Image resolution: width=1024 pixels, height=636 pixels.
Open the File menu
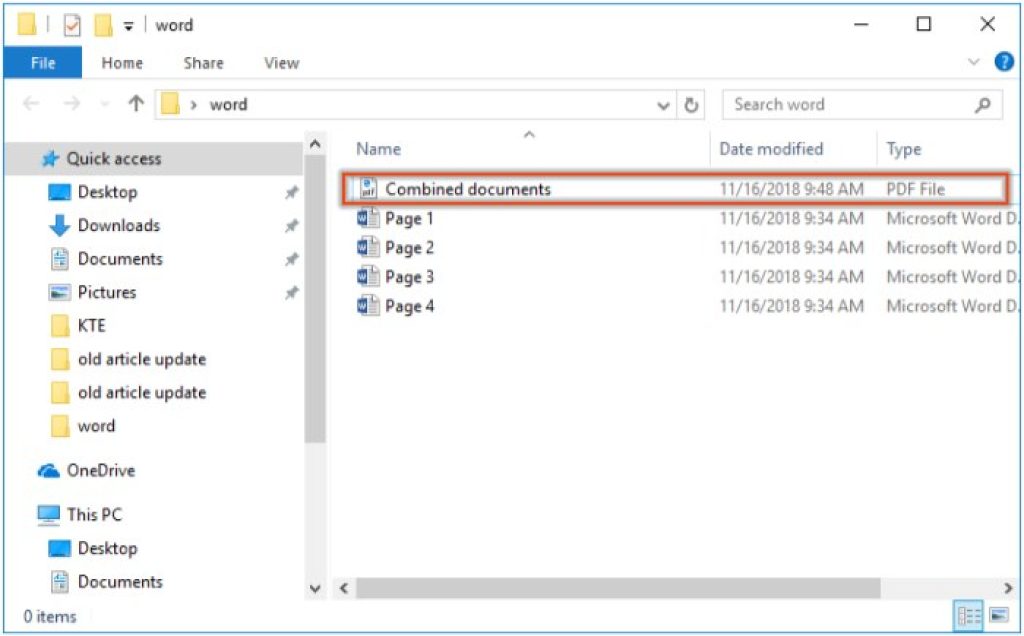pyautogui.click(x=41, y=62)
